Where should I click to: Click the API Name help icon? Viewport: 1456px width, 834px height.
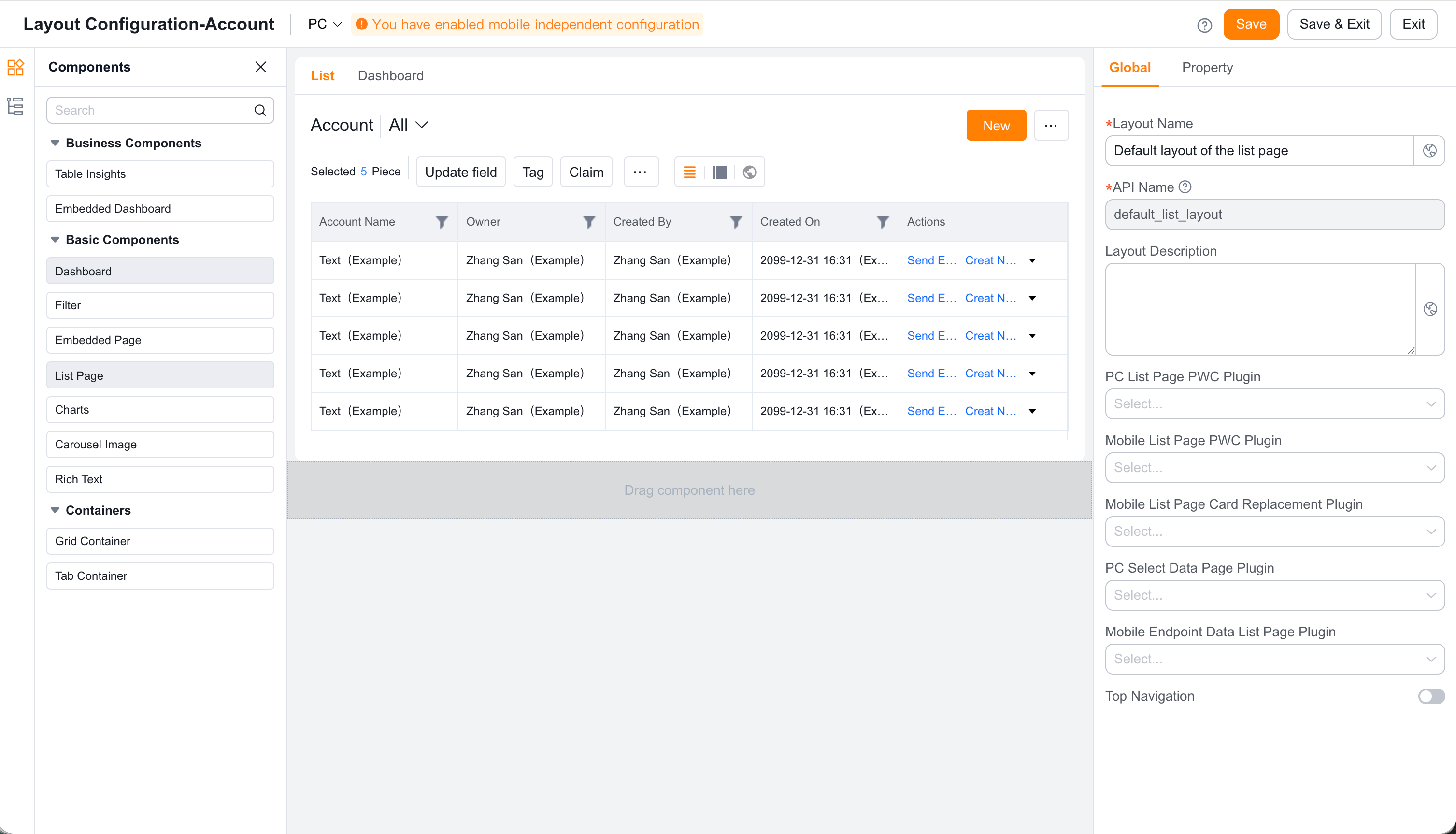[x=1185, y=187]
